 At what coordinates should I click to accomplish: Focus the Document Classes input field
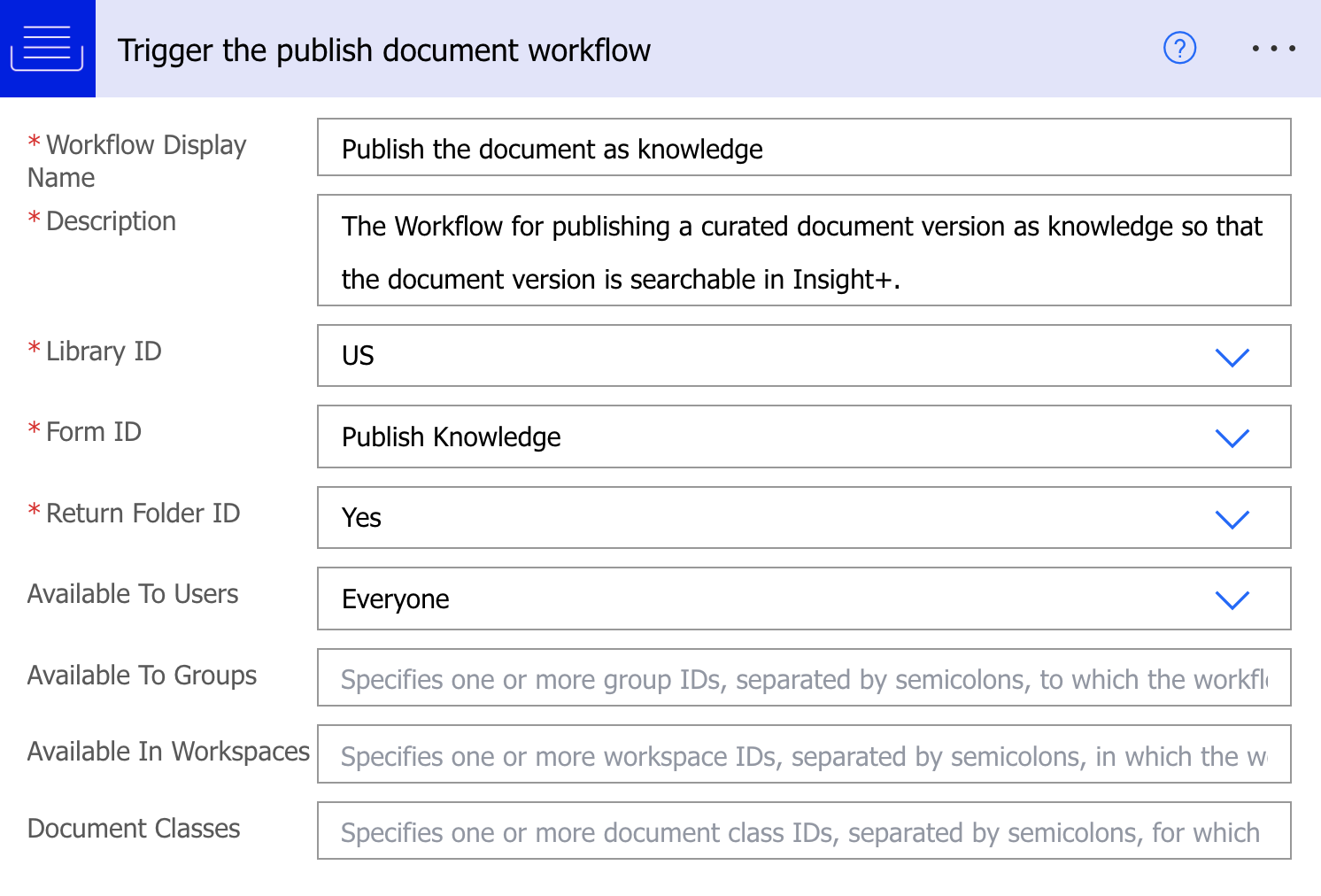point(803,831)
